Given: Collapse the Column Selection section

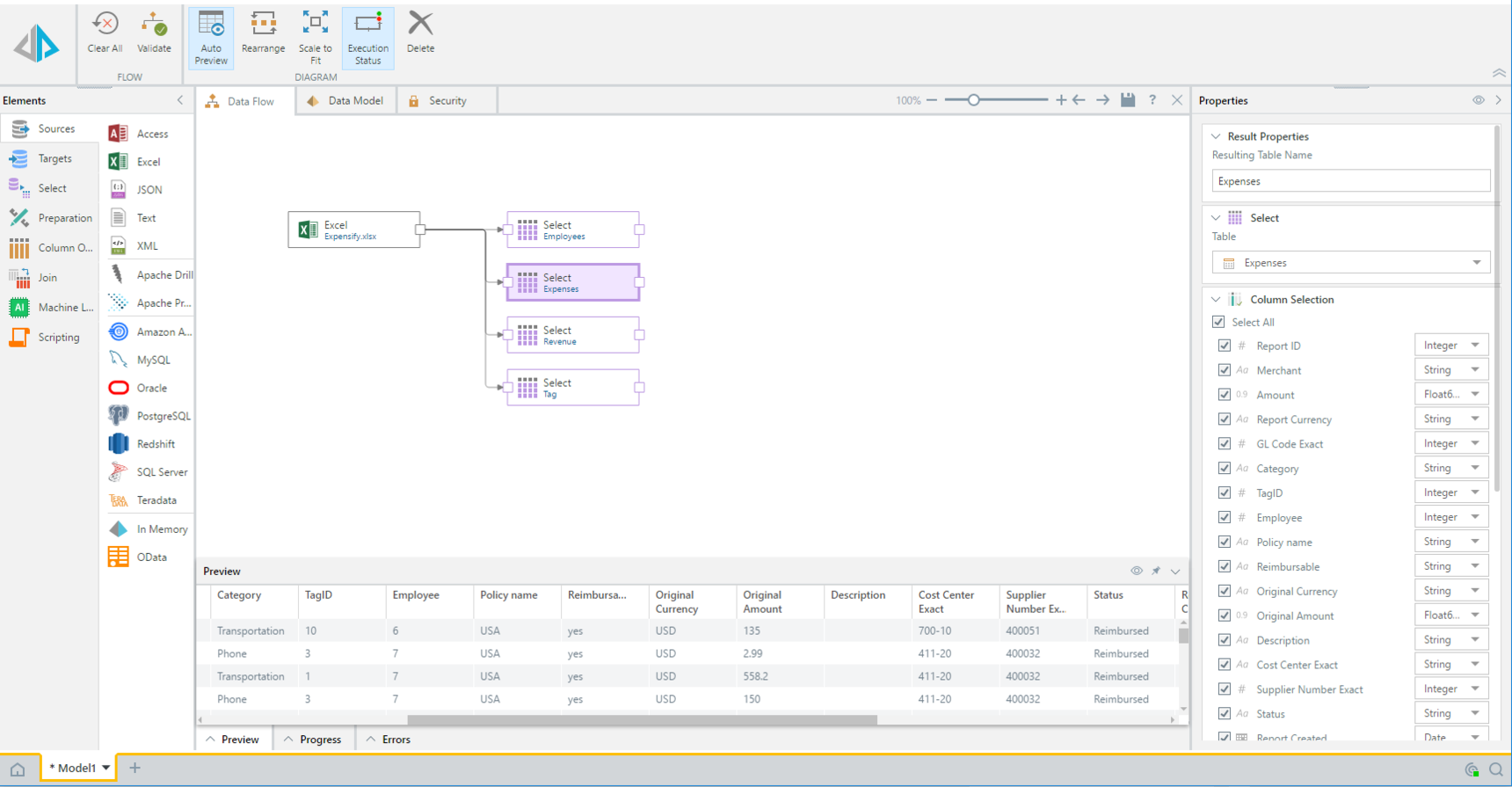Looking at the screenshot, I should click(1216, 300).
